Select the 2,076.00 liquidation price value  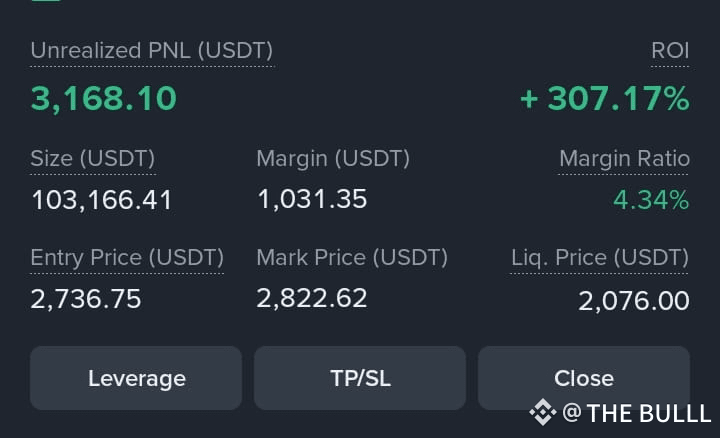tap(634, 301)
